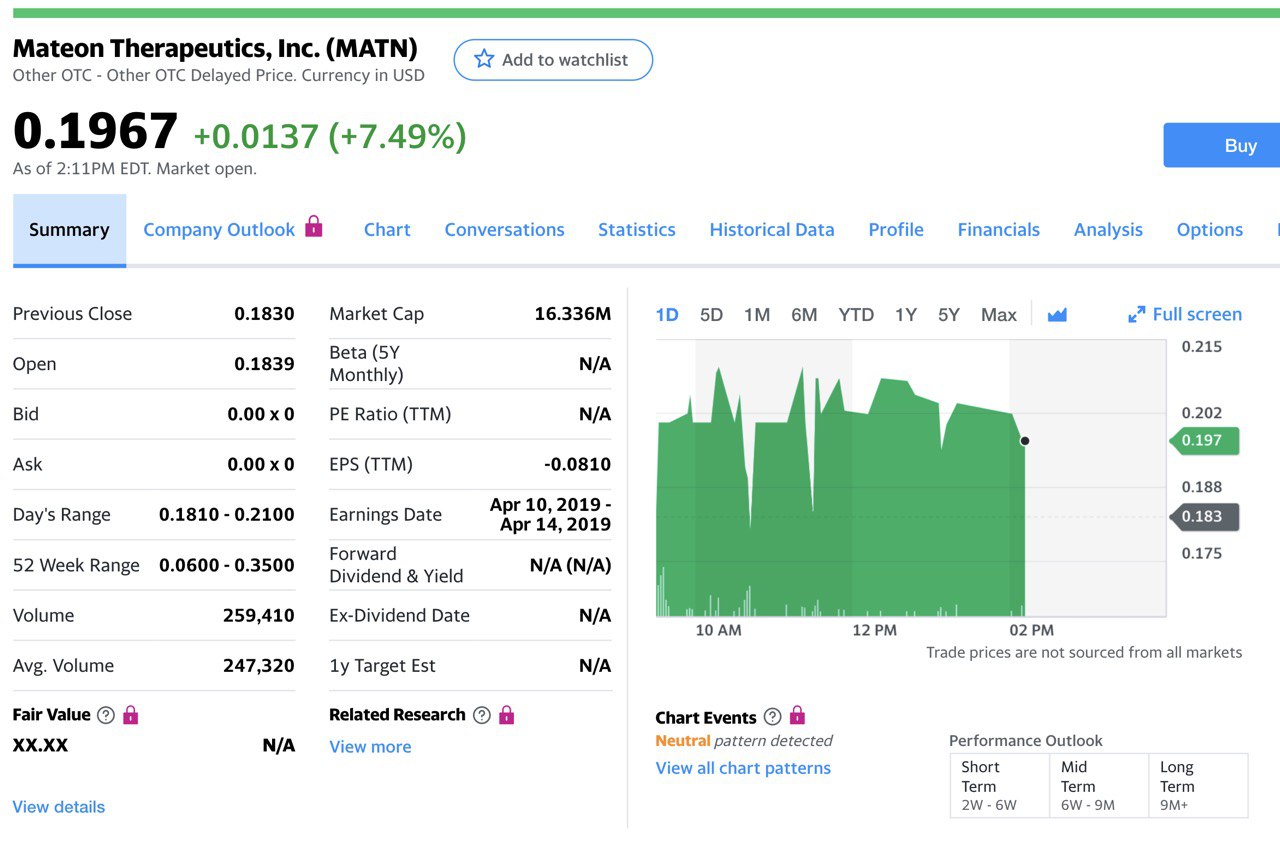Click the current price marker dot on chart
The width and height of the screenshot is (1280, 845).
(x=1025, y=441)
